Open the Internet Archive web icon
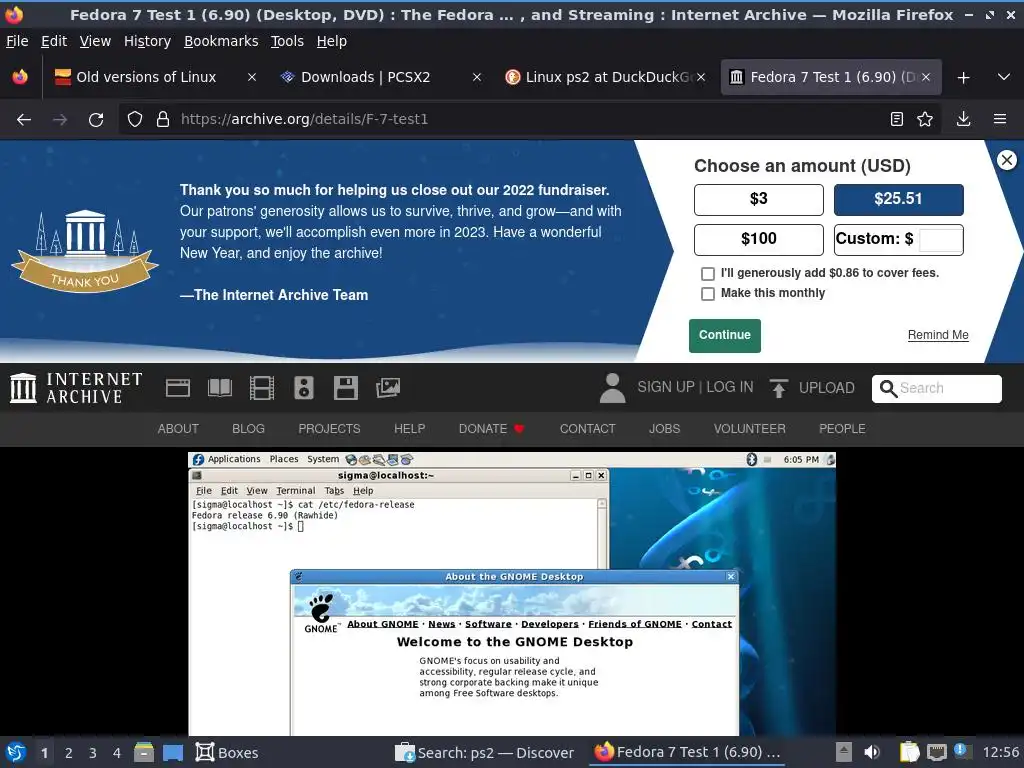1024x768 pixels. 178,388
